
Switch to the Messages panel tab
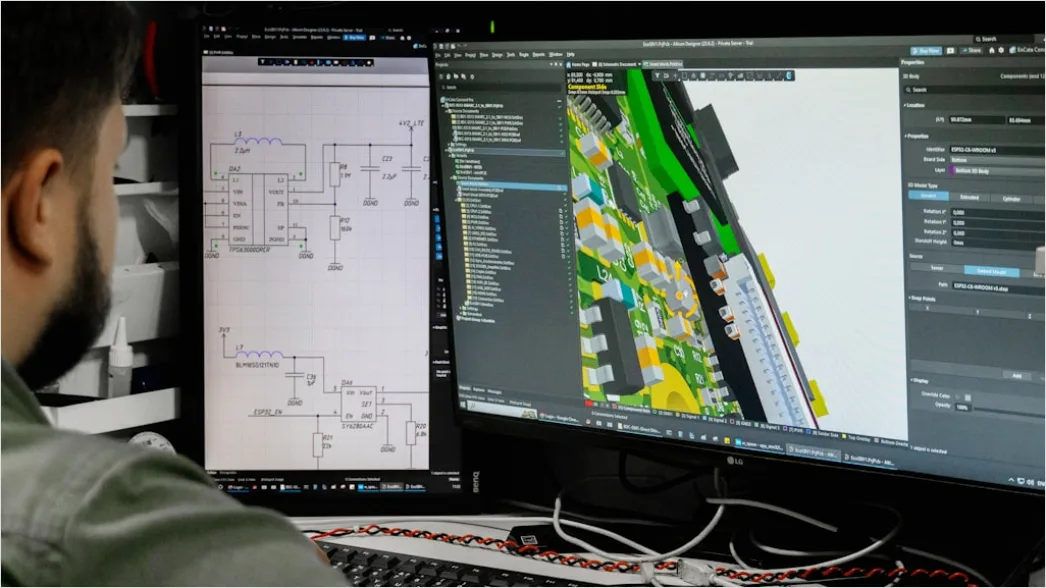click(x=494, y=392)
